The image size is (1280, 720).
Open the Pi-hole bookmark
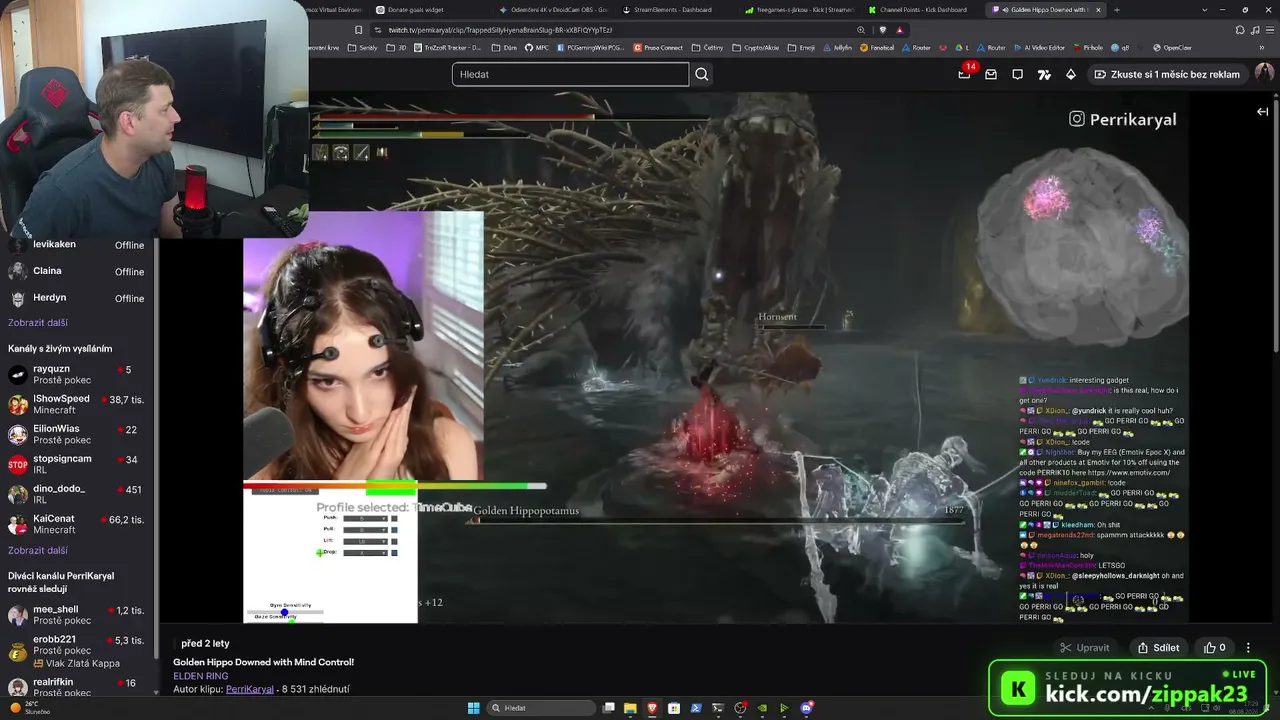point(1087,48)
